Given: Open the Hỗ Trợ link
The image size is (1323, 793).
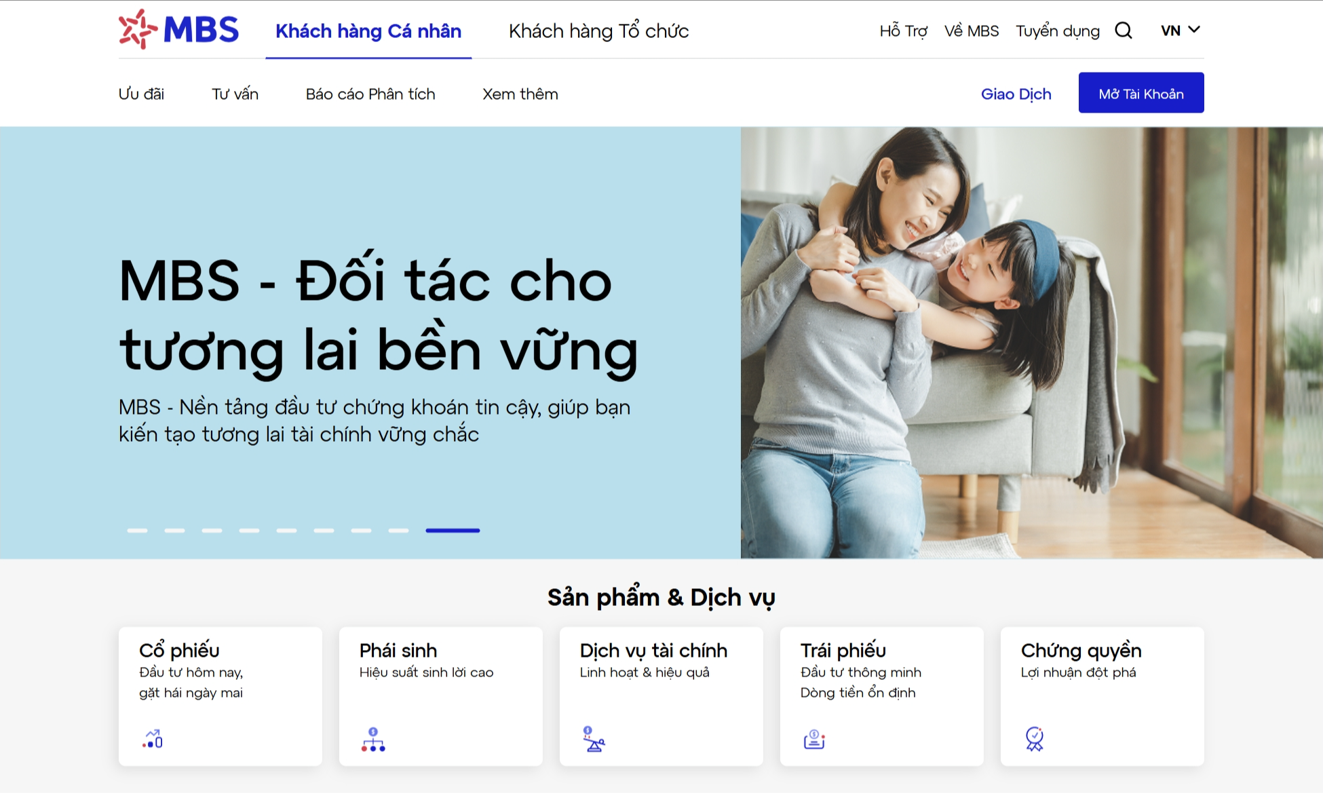Looking at the screenshot, I should point(903,31).
